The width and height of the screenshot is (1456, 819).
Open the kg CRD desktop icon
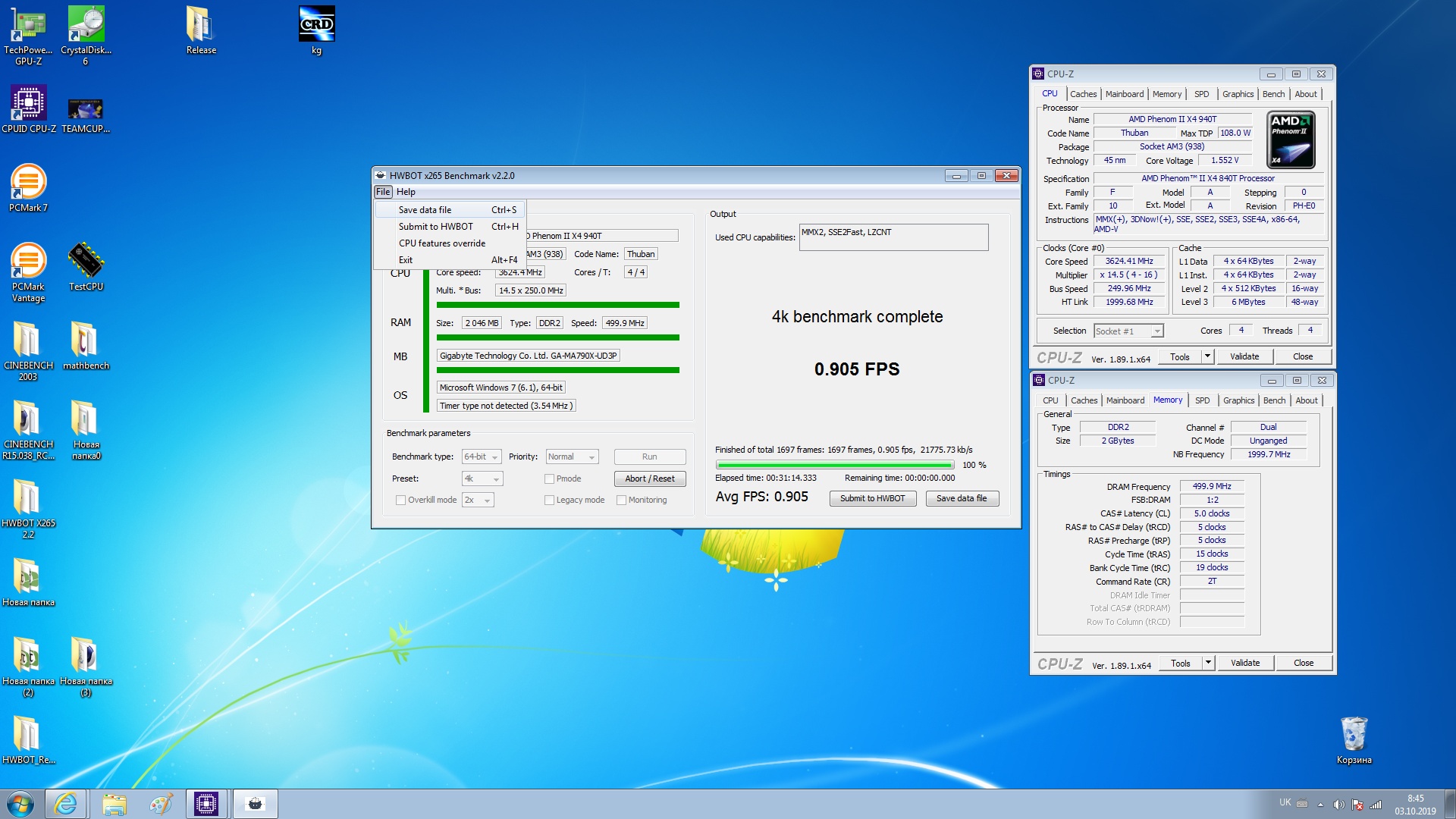(316, 30)
